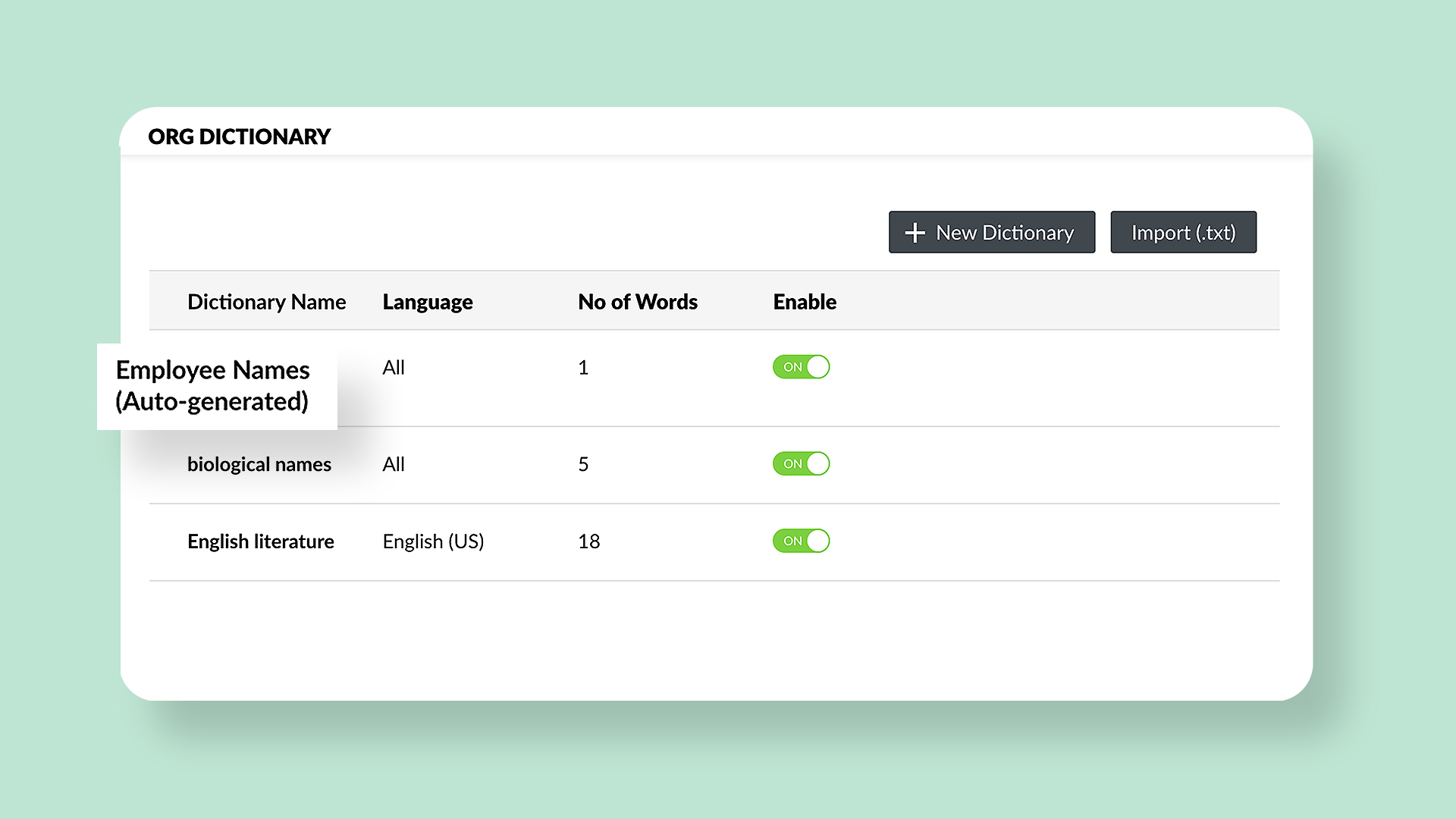Click the Enable column header
The width and height of the screenshot is (1456, 819).
coord(805,302)
